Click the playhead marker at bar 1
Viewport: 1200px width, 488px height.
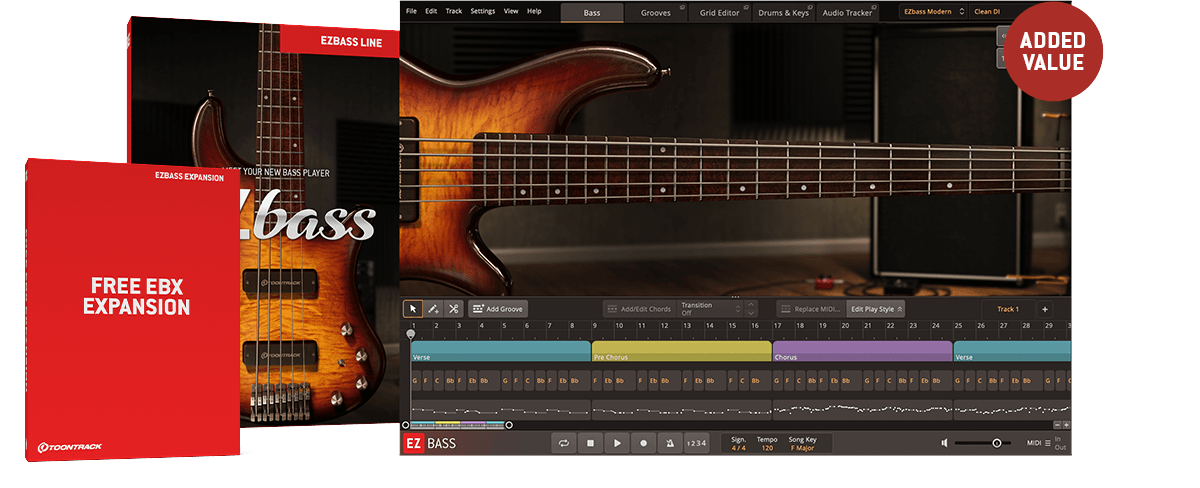pos(411,334)
